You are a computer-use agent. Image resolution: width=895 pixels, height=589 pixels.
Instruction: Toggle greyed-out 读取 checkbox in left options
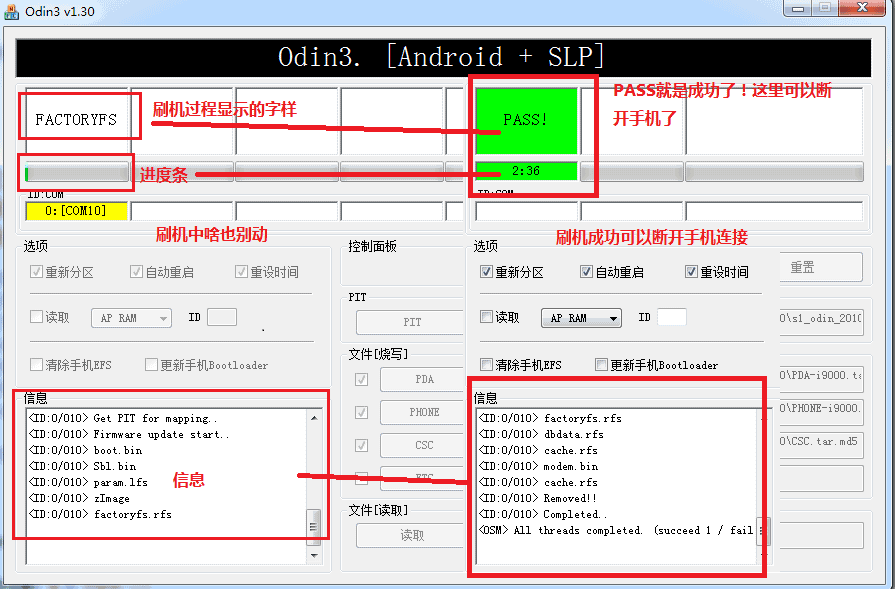[37, 317]
